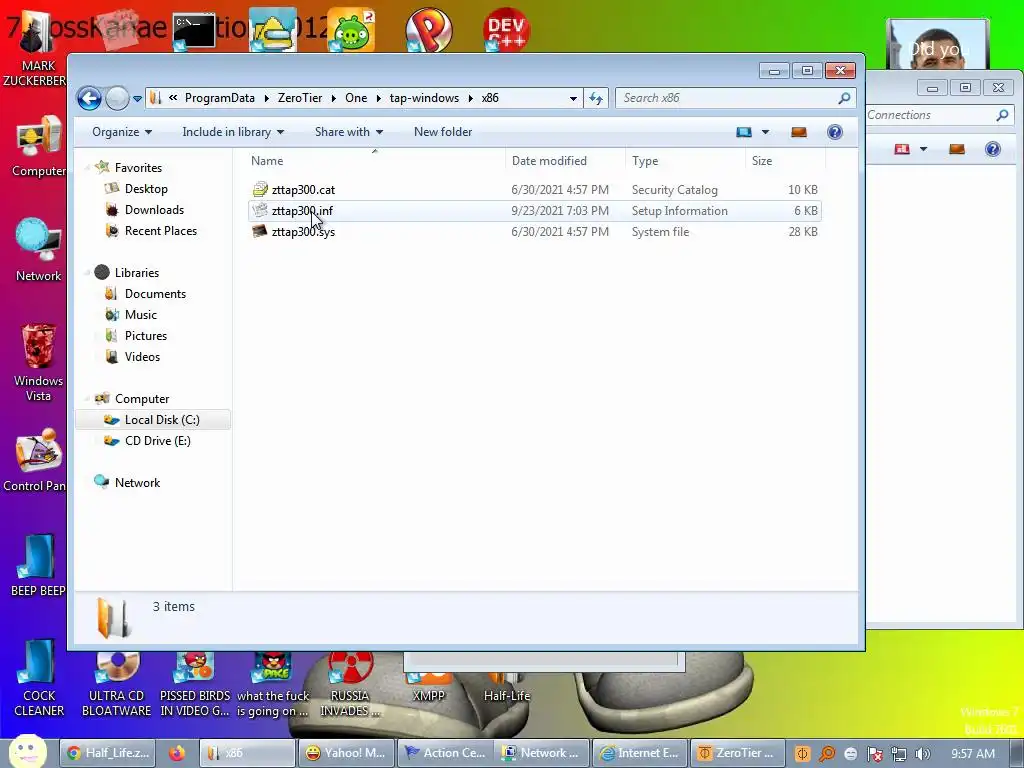Click the PISSED BIRDS desktop icon
The height and width of the screenshot is (768, 1024).
195,682
